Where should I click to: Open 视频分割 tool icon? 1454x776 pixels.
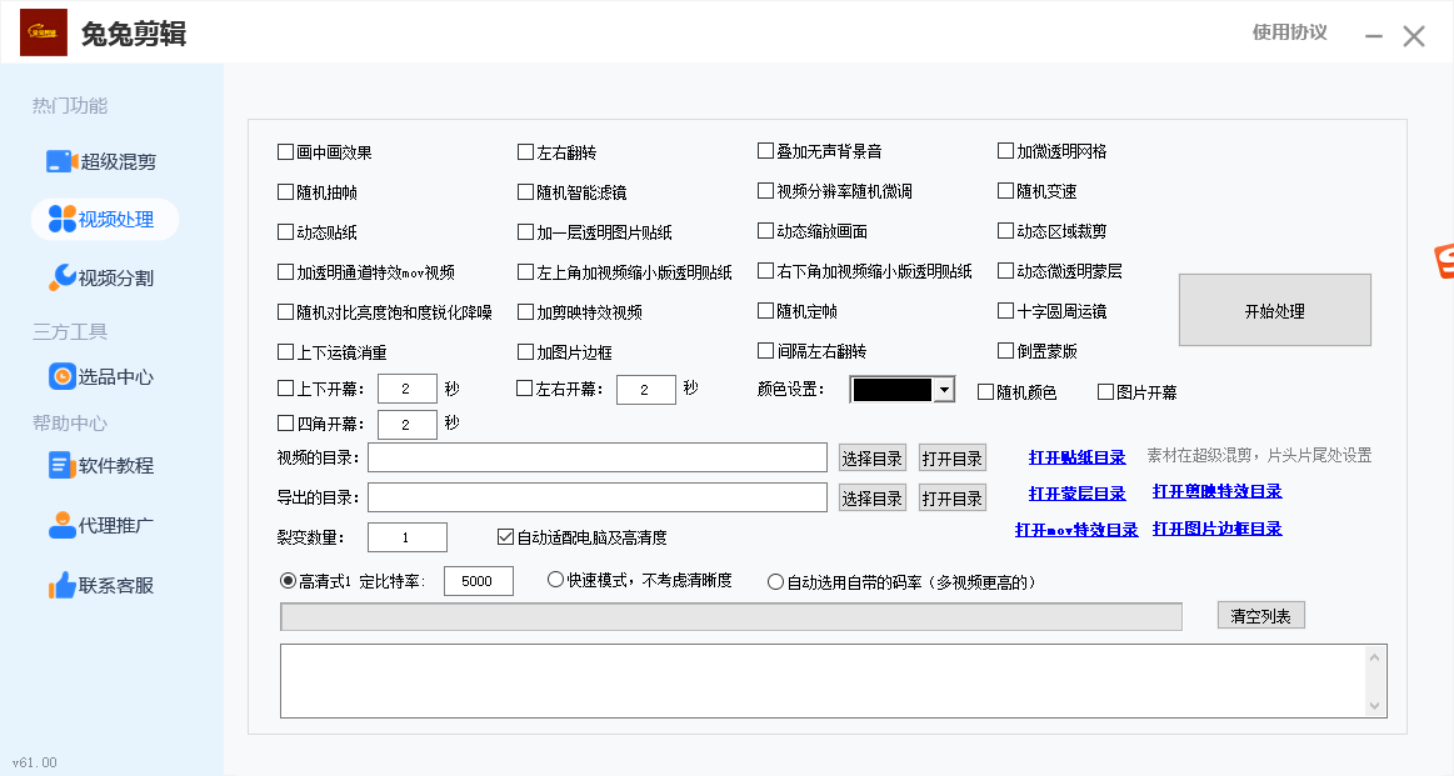click(x=62, y=277)
